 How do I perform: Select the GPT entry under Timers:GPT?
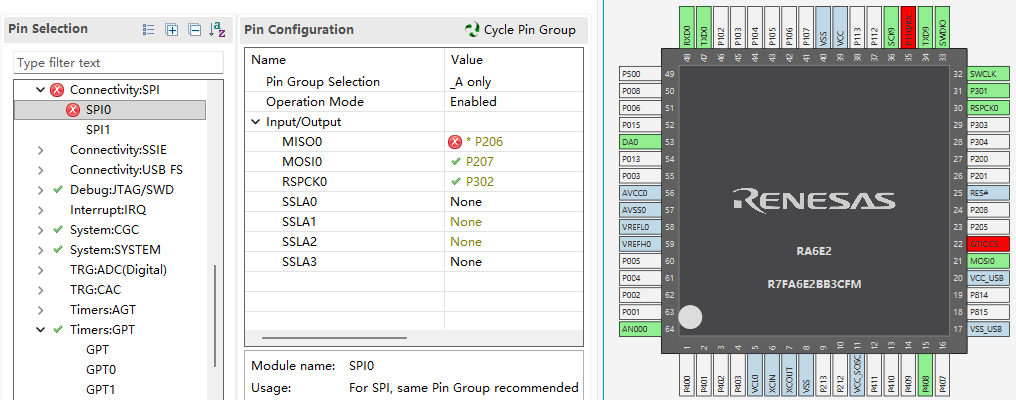click(x=97, y=349)
